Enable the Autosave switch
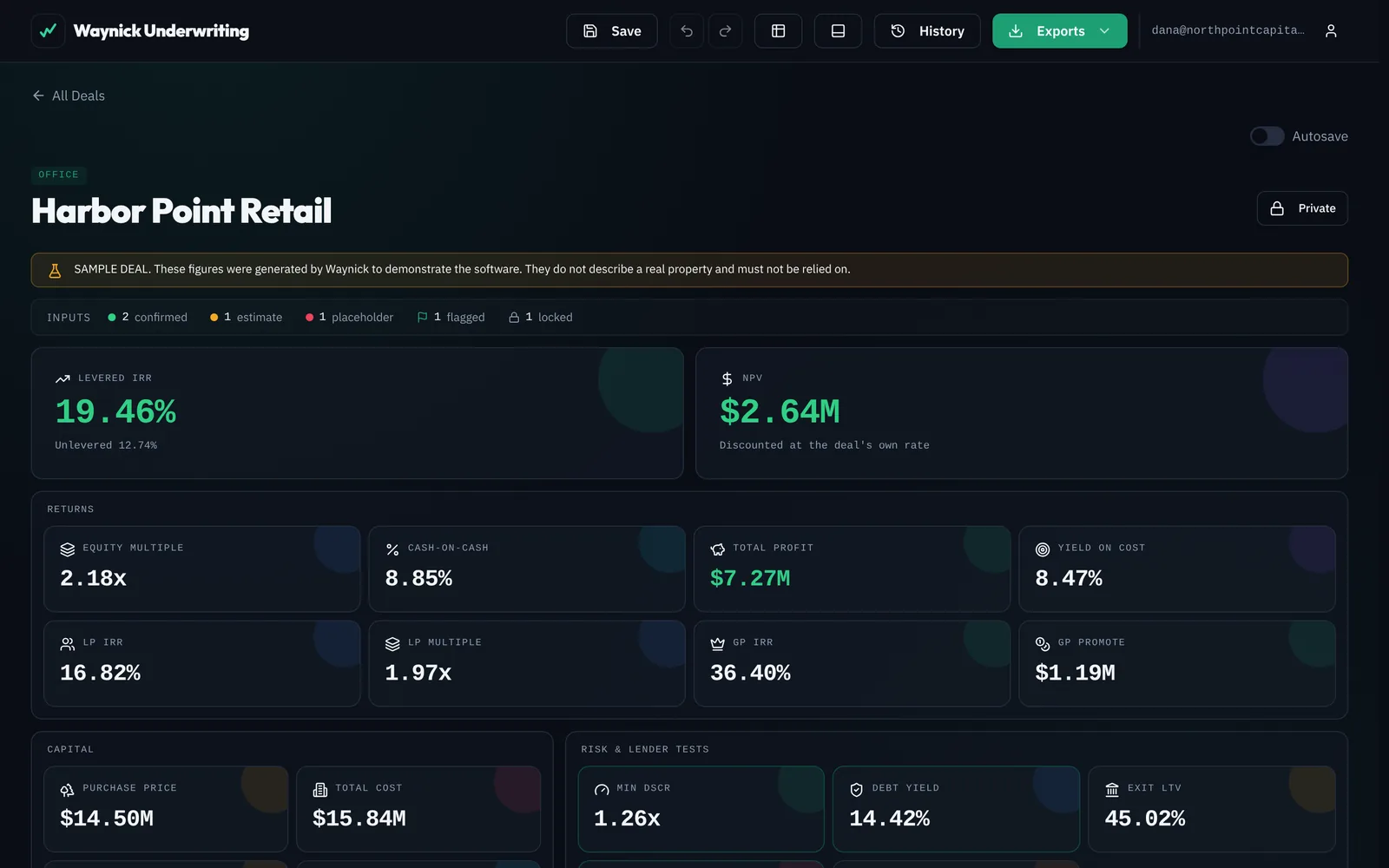Screen dimensions: 1389x868 (1267, 136)
